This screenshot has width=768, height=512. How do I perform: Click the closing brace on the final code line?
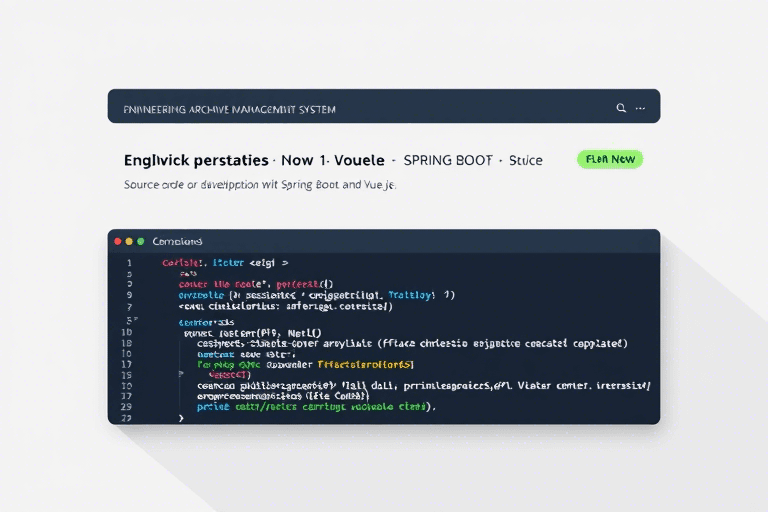coord(181,418)
